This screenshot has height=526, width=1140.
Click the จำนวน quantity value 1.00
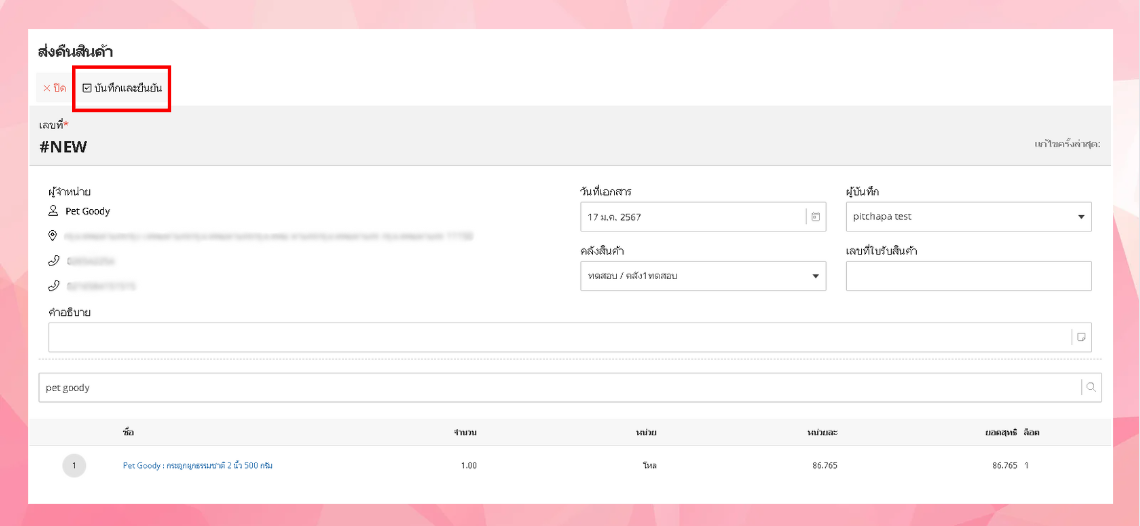467,465
